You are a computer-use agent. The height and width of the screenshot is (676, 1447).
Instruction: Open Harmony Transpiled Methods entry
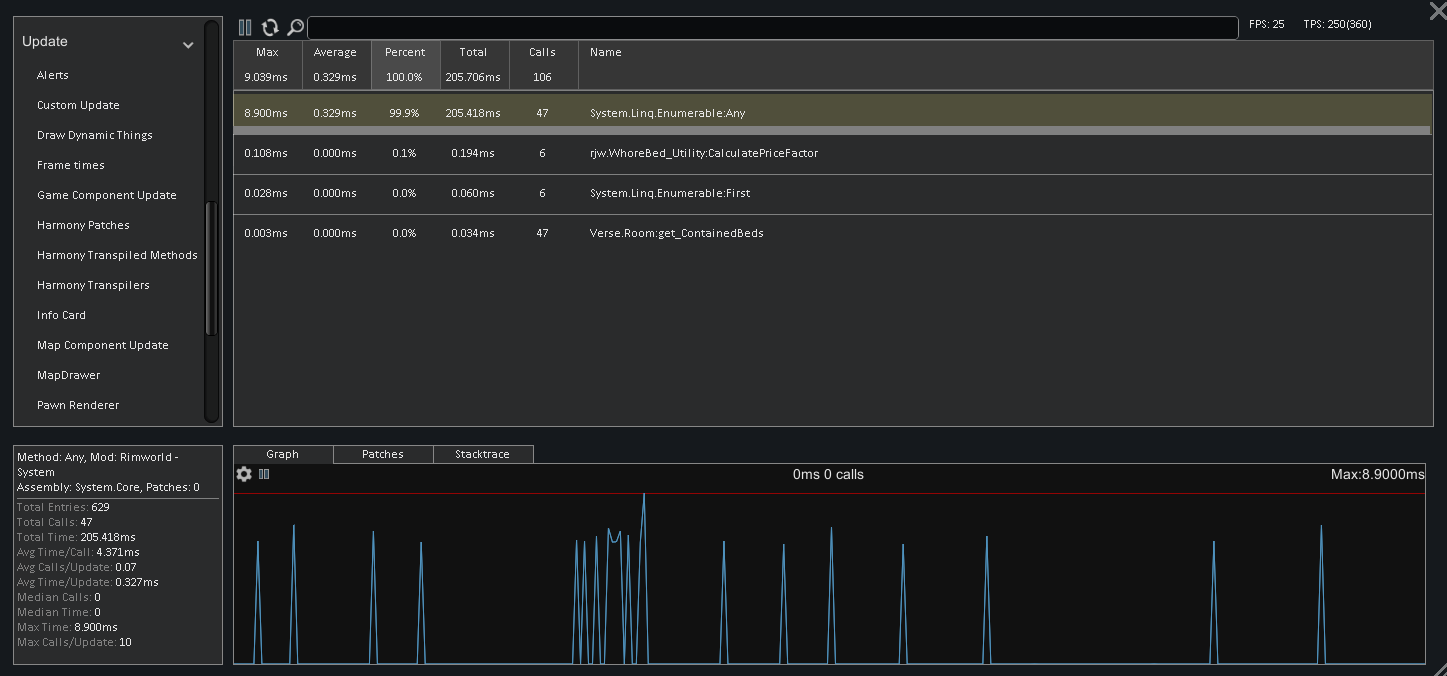point(117,255)
